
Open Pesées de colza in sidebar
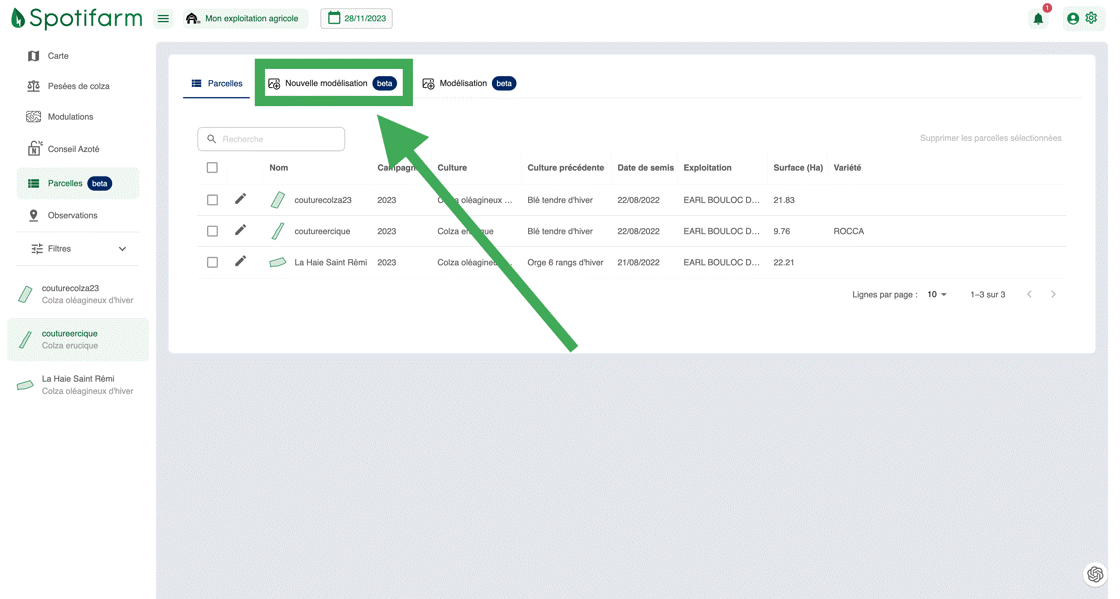(78, 86)
